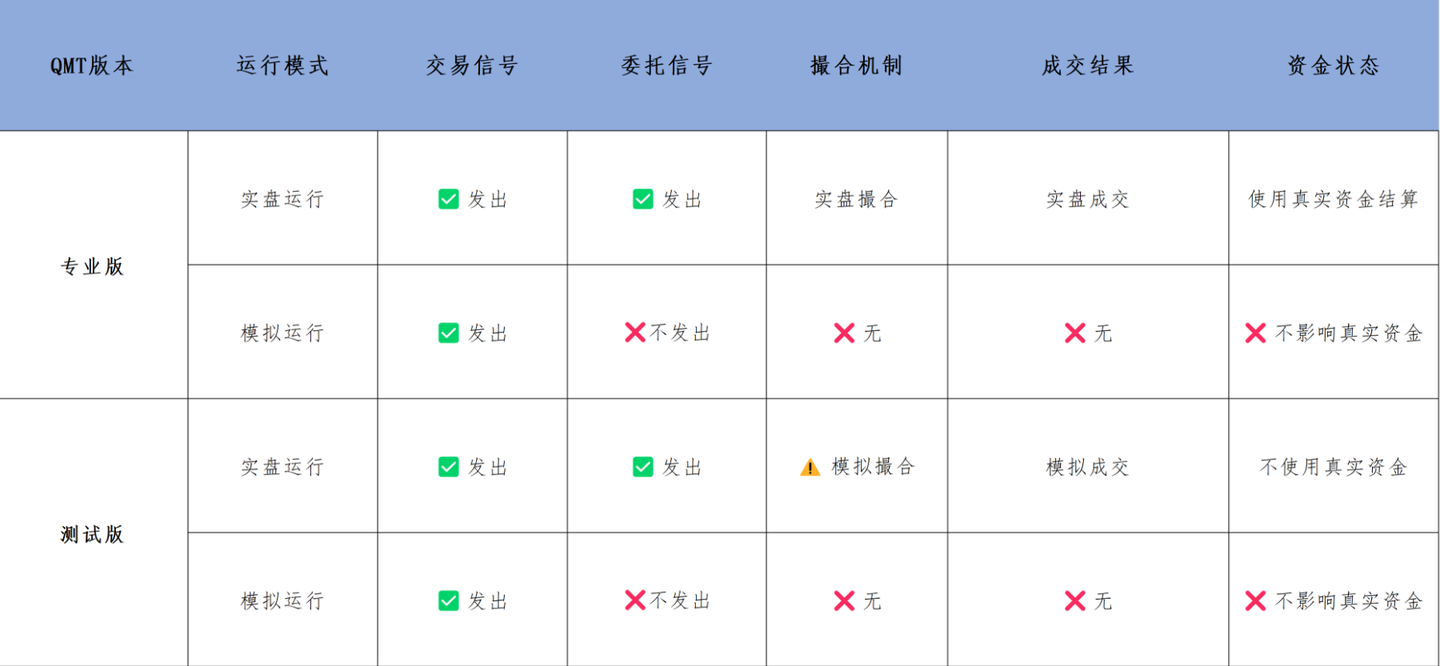Click green check in 专业版 模拟运行 交易信号 cell
Screen dimensions: 1440x666
(x=449, y=333)
